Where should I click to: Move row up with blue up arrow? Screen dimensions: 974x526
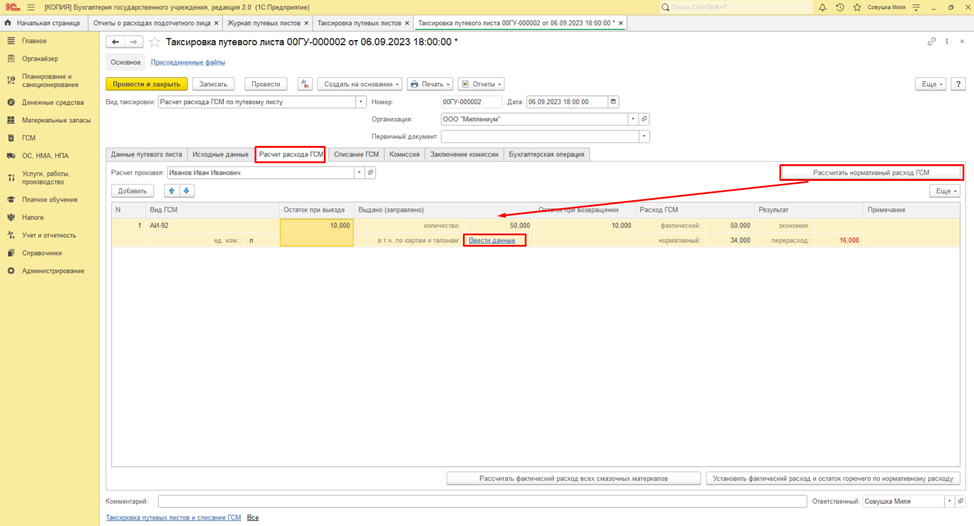(x=172, y=191)
